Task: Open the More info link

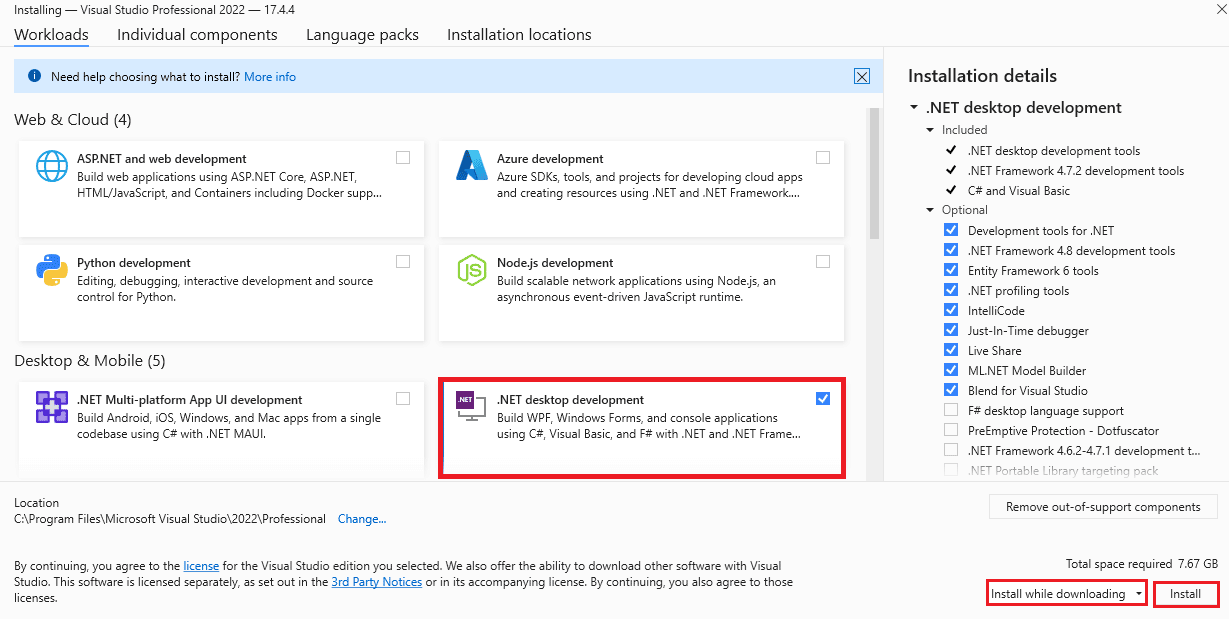Action: tap(270, 76)
